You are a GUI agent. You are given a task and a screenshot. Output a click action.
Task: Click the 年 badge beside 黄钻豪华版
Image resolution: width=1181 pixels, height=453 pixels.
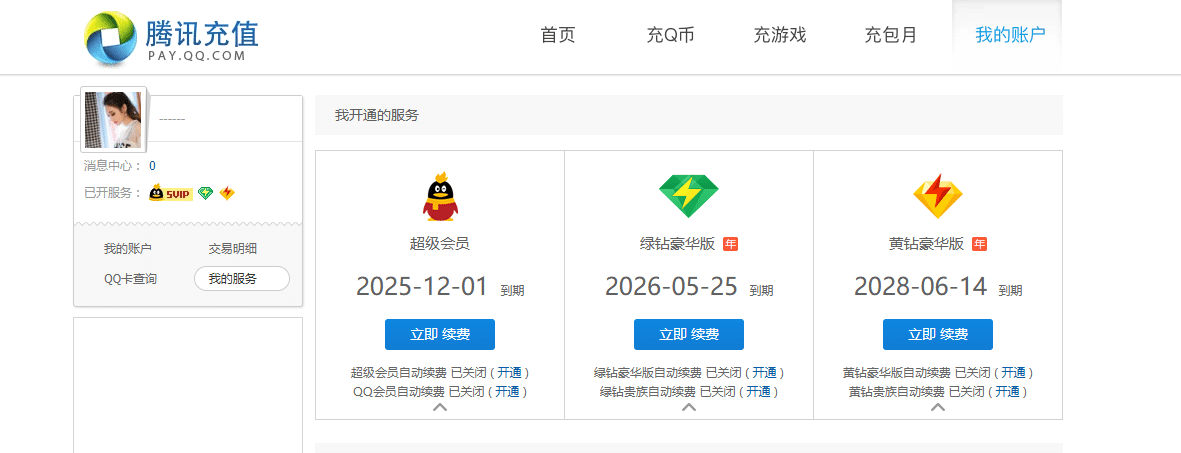tap(979, 244)
